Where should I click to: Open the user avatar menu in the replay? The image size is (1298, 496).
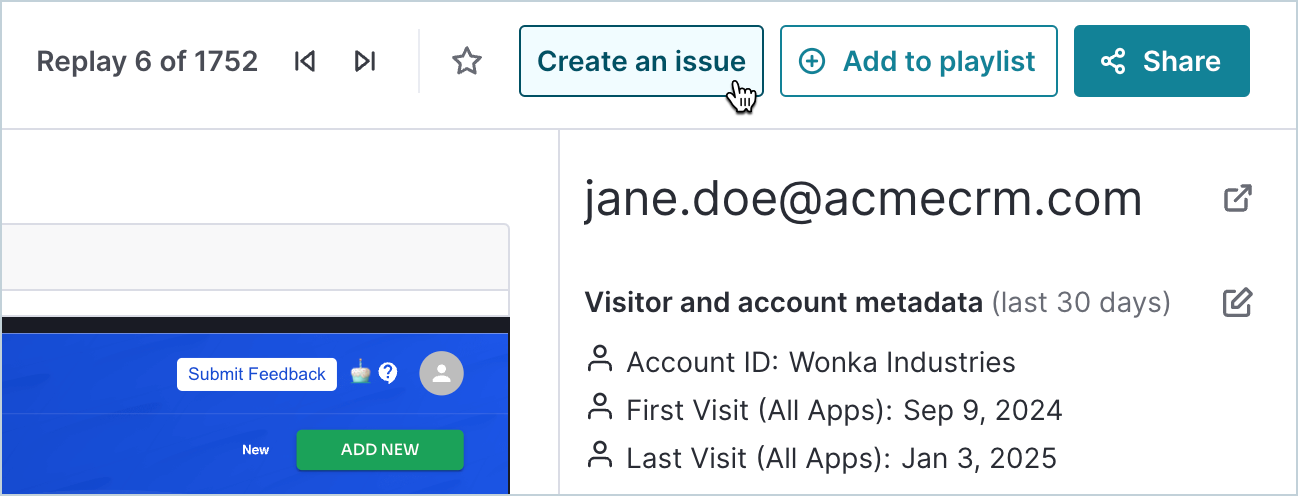(x=441, y=374)
